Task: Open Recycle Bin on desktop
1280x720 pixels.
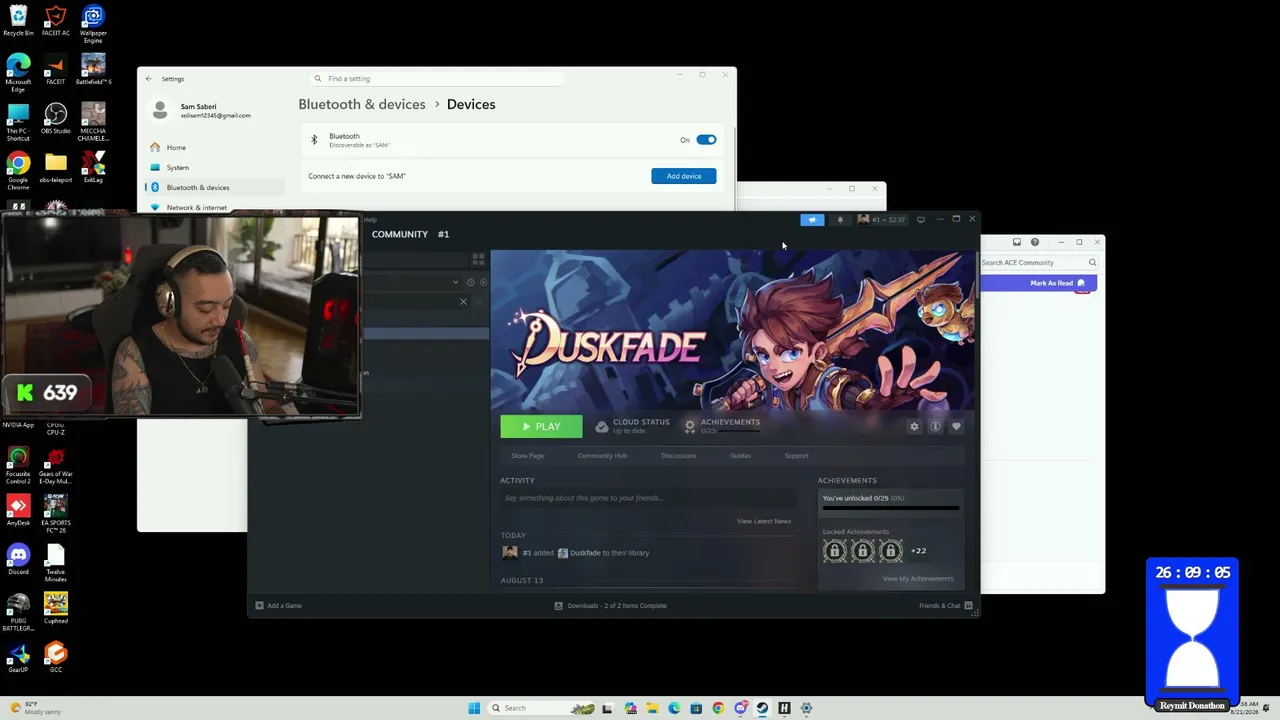Action: tap(18, 21)
